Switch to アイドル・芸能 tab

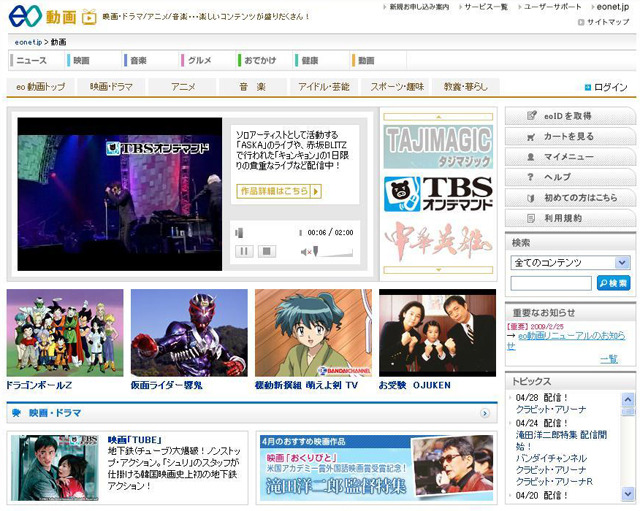324,87
